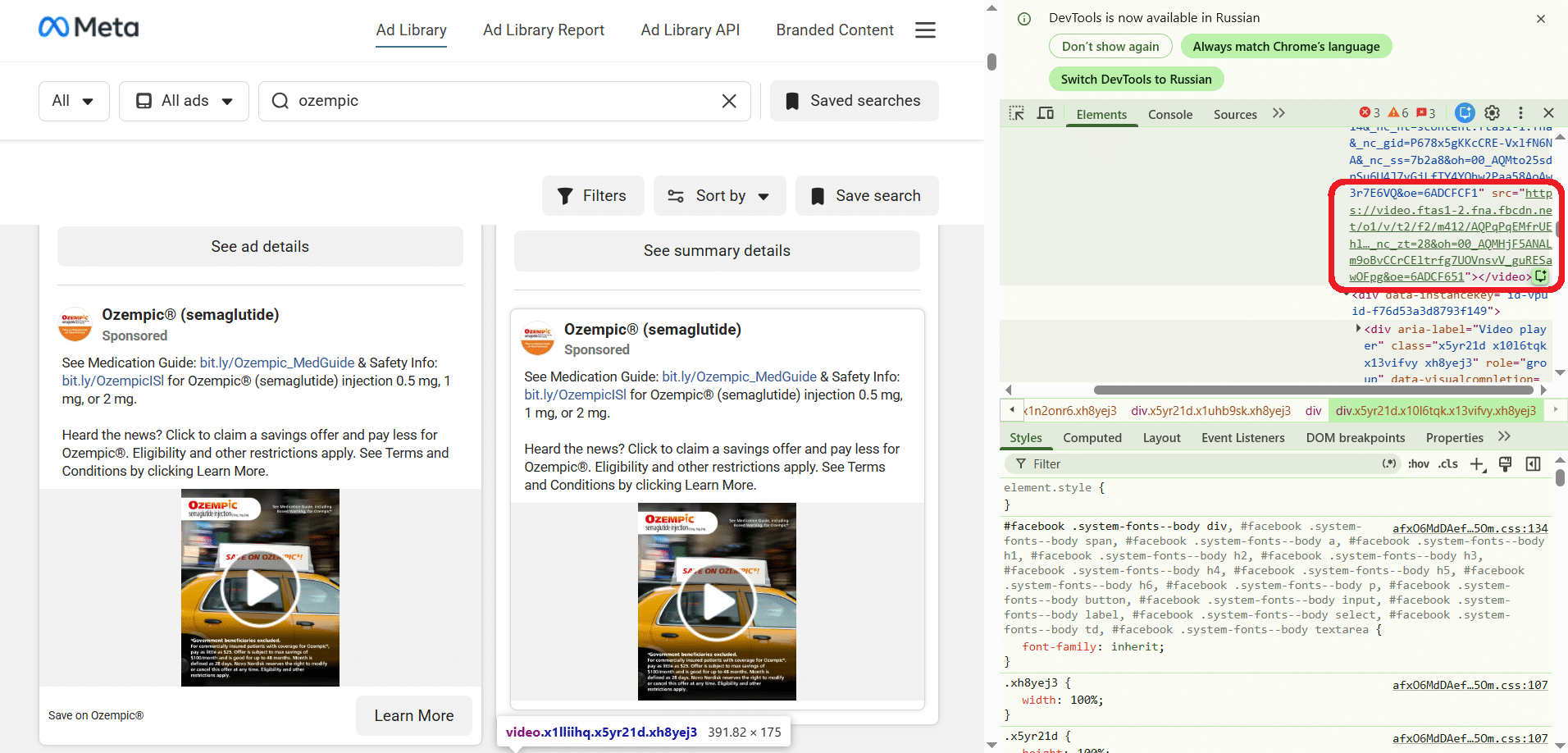Click Don't show again button
This screenshot has width=1568, height=753.
point(1110,47)
